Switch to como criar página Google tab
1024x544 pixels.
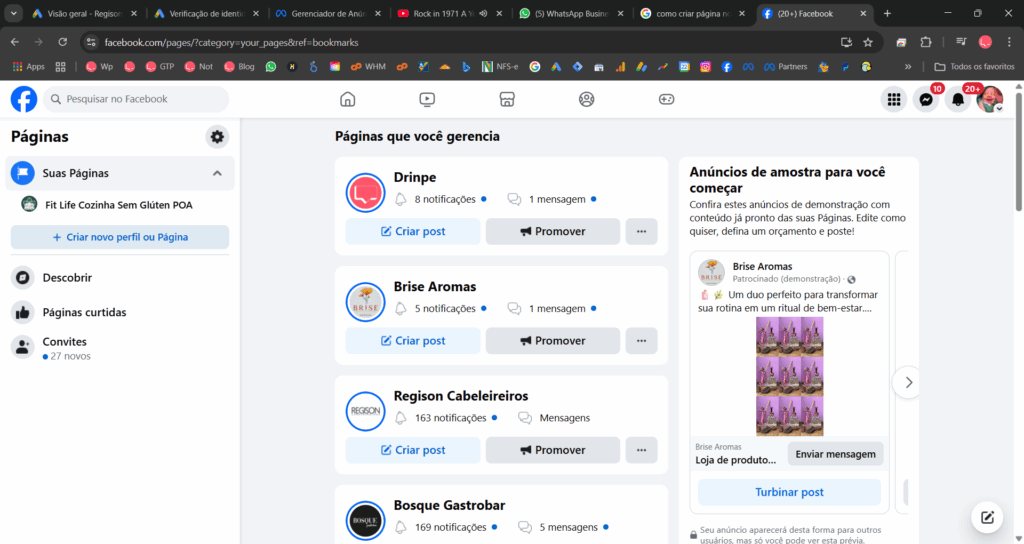692,14
